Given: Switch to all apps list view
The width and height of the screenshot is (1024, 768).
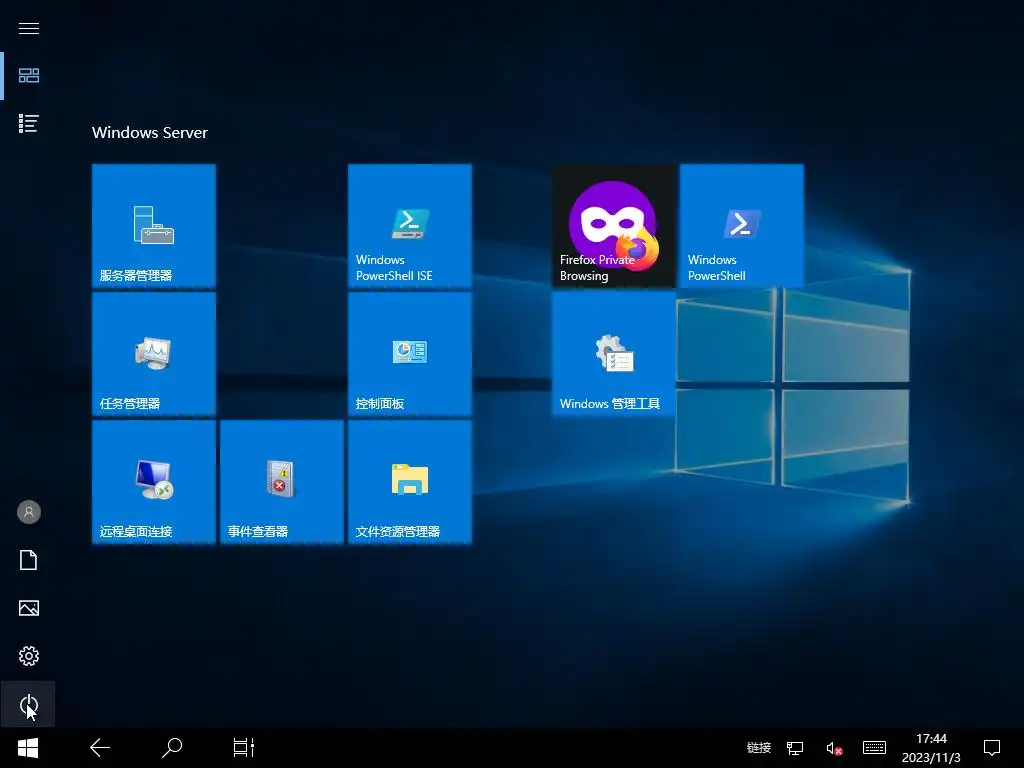Looking at the screenshot, I should tap(29, 123).
